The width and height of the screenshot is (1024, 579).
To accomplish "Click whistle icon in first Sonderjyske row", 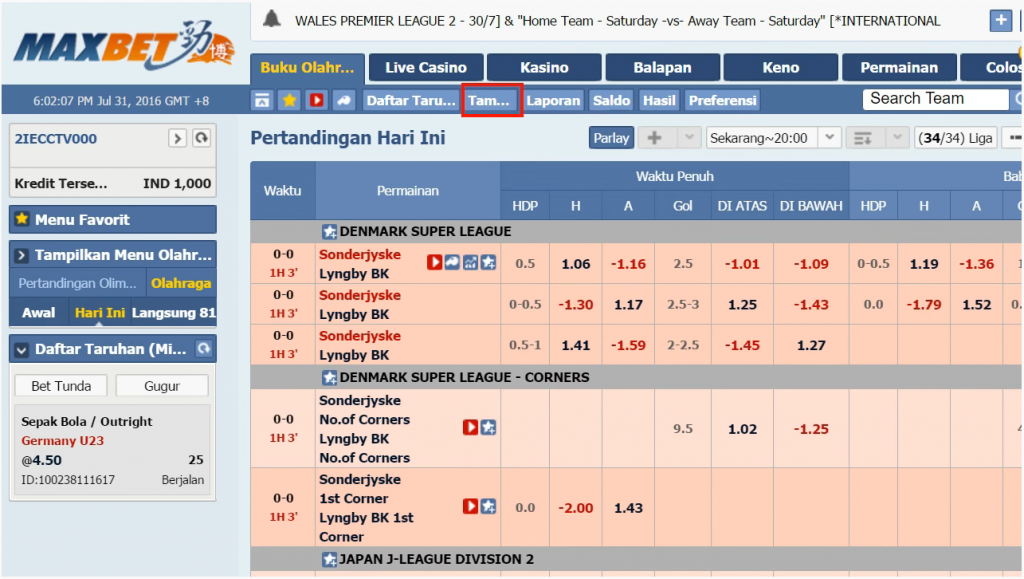I will pos(452,262).
